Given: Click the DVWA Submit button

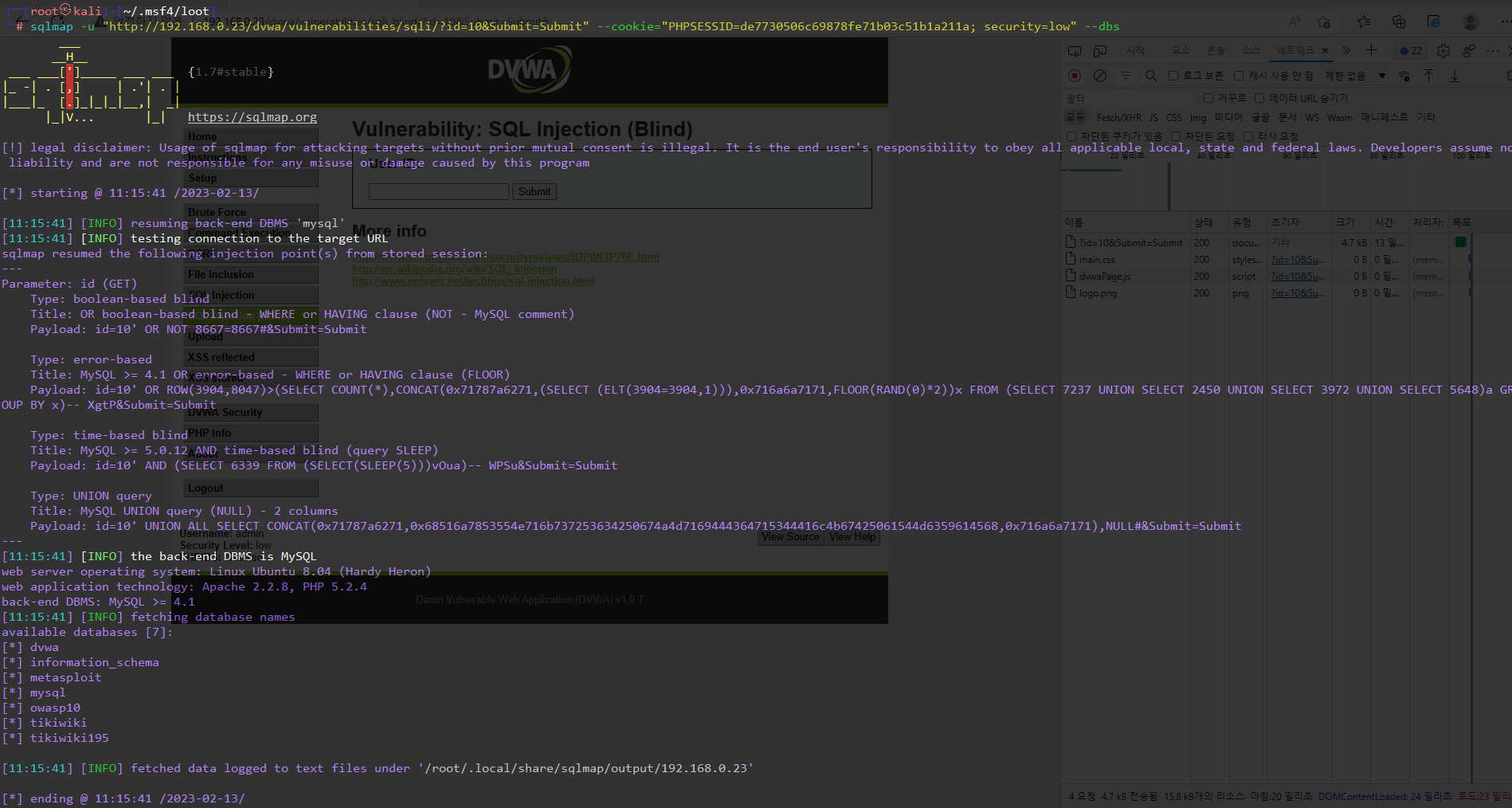Looking at the screenshot, I should coord(535,191).
